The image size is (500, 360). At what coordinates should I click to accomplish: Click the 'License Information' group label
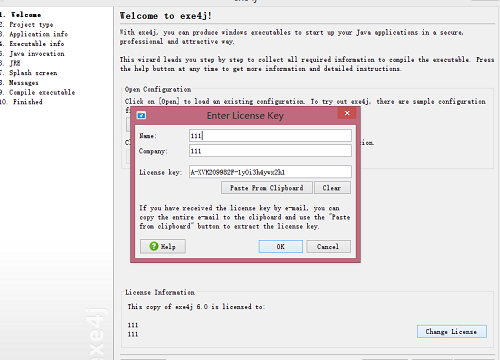click(x=160, y=292)
